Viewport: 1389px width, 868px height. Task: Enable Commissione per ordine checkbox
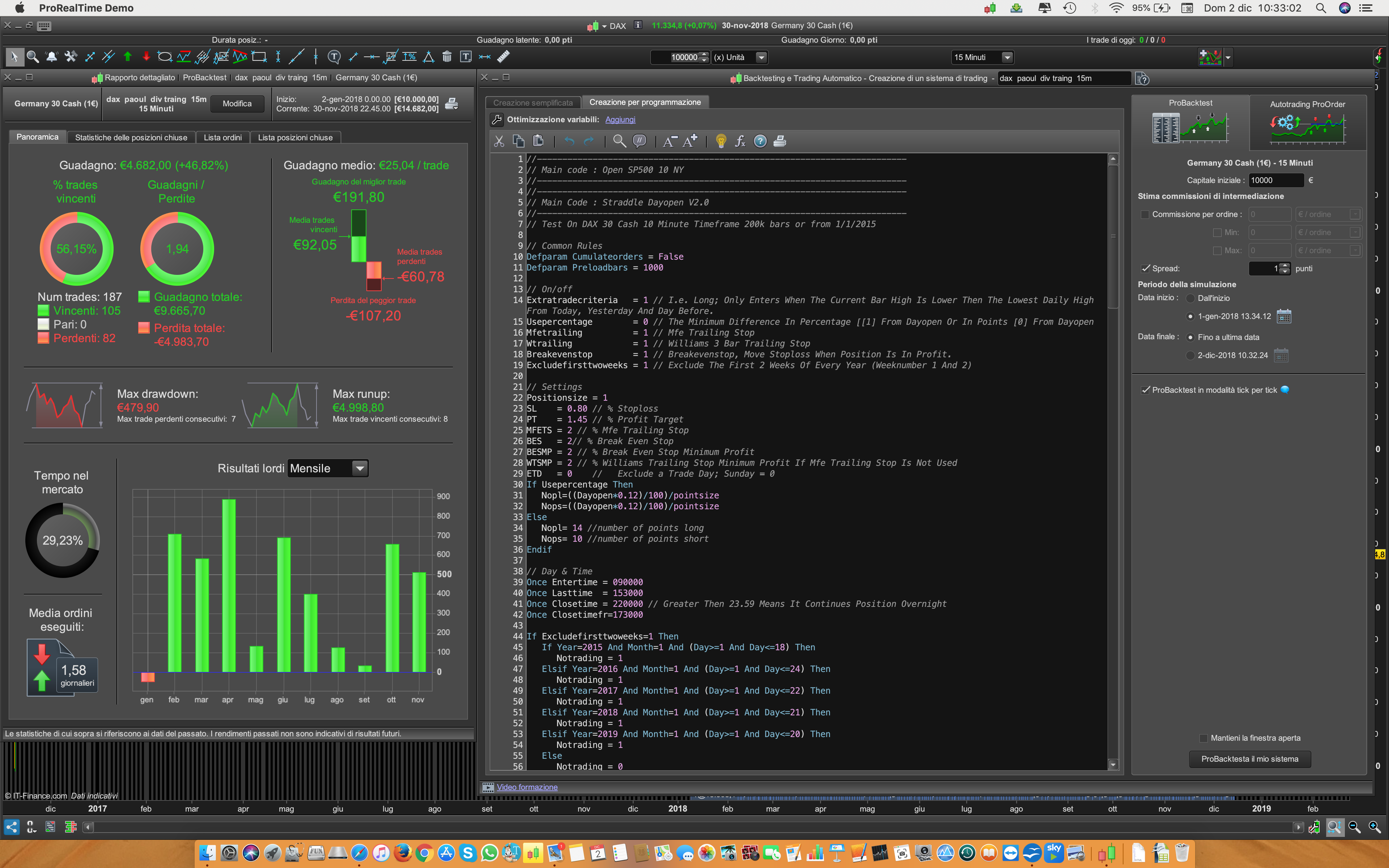(1145, 215)
